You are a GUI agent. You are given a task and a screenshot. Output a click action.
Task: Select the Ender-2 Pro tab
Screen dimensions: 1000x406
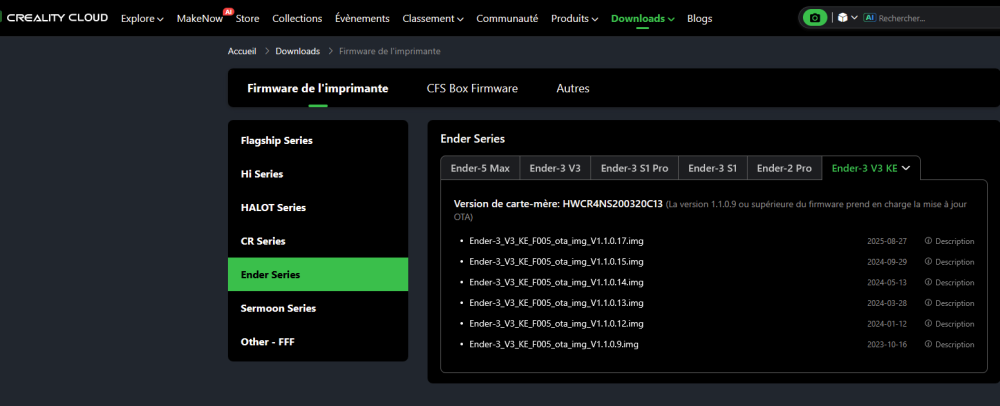tap(784, 168)
